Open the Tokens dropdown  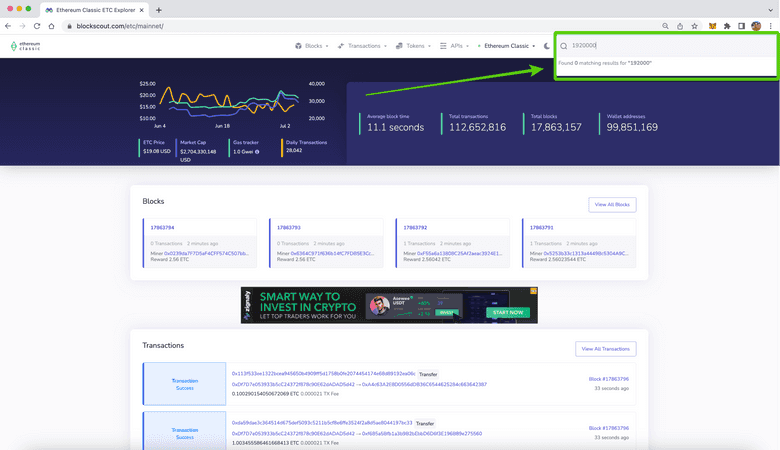414,46
